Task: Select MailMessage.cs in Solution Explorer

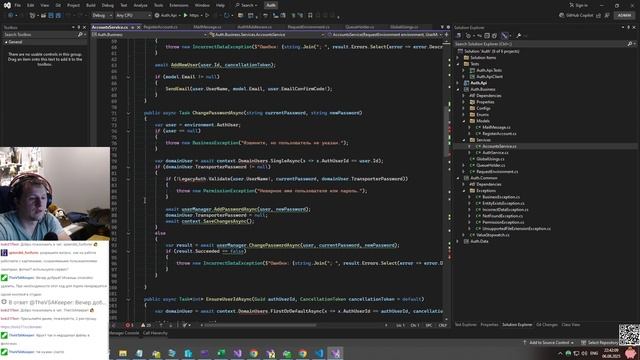Action: 496,127
